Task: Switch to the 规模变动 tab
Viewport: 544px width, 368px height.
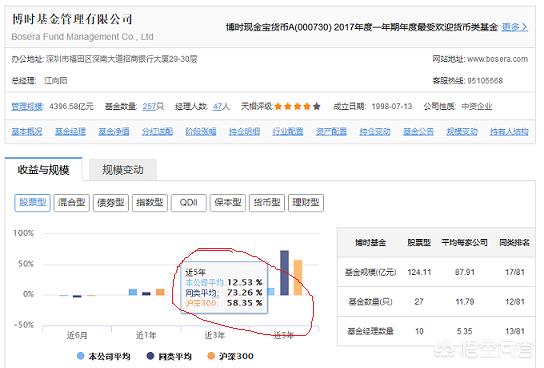Action: coord(123,170)
